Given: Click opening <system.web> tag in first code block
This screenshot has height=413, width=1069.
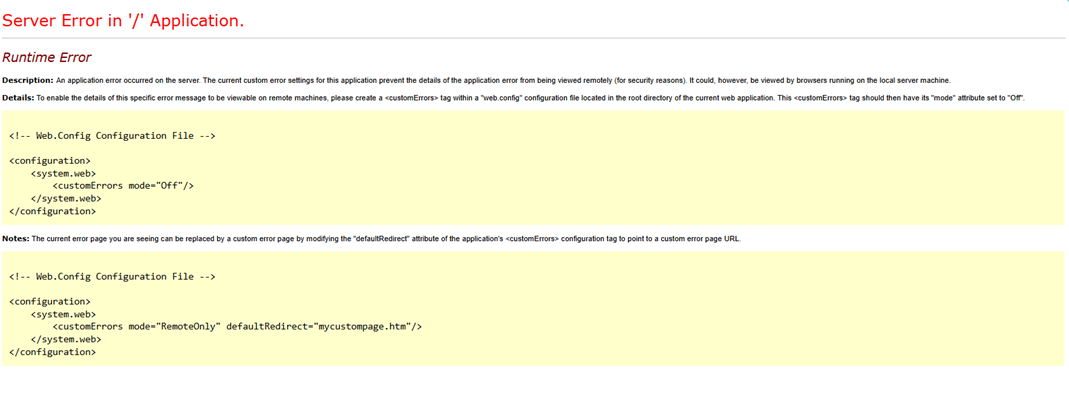Looking at the screenshot, I should (63, 173).
